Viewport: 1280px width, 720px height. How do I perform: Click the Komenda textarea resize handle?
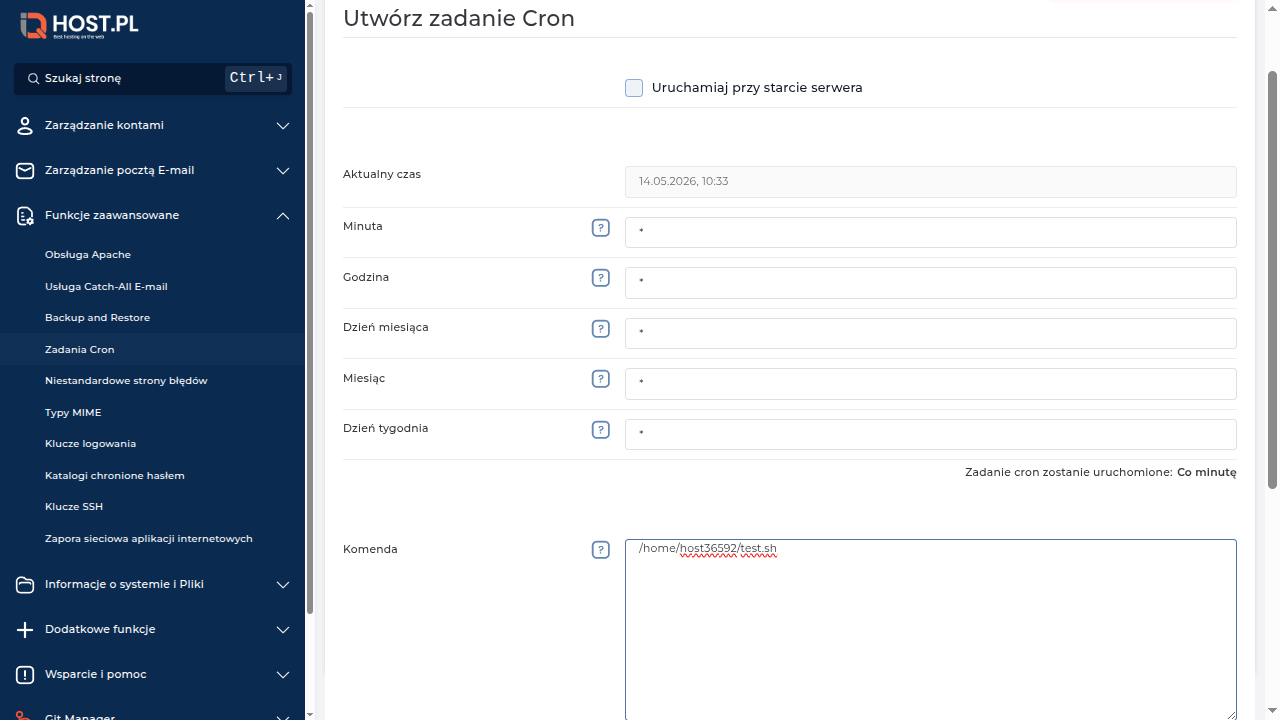point(1230,713)
